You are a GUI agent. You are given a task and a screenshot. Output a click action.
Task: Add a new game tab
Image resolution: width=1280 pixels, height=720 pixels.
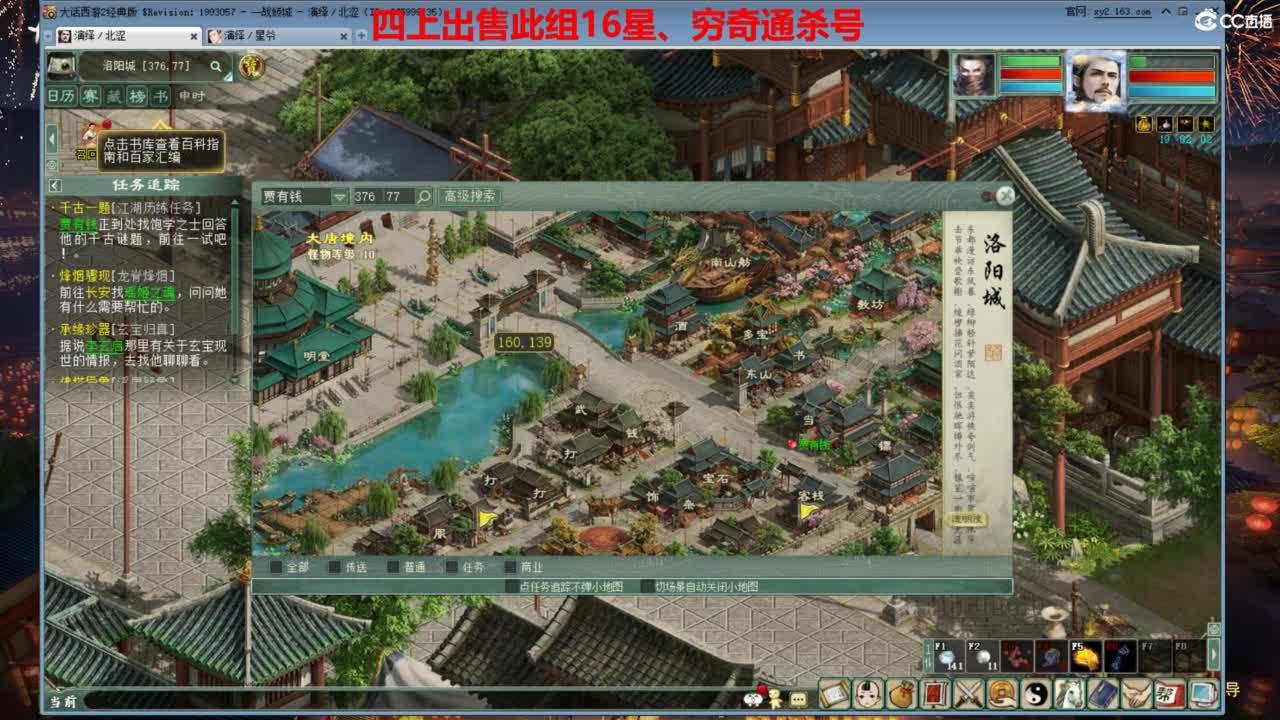point(361,35)
